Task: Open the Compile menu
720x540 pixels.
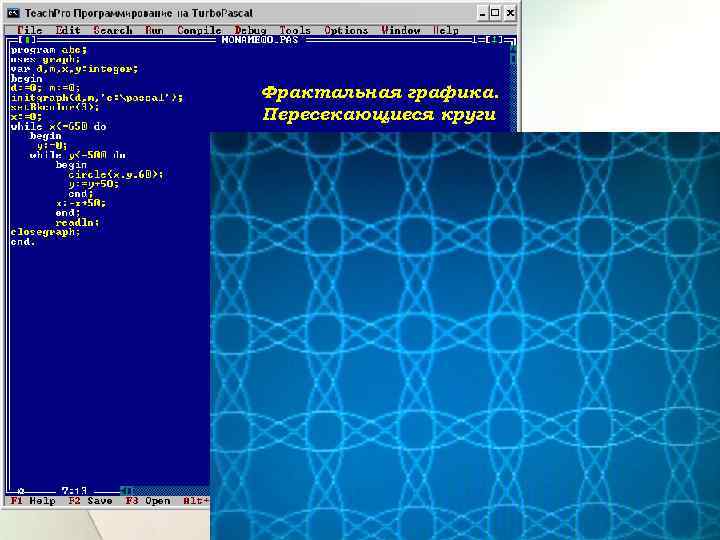Action: [x=199, y=30]
